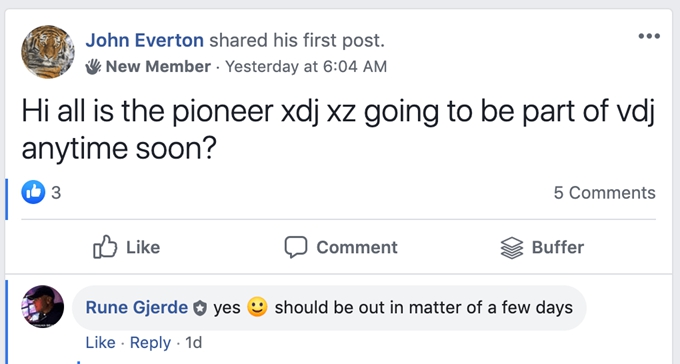Viewport: 680px width, 364px height.
Task: Like the post using the Like button
Action: tap(127, 247)
